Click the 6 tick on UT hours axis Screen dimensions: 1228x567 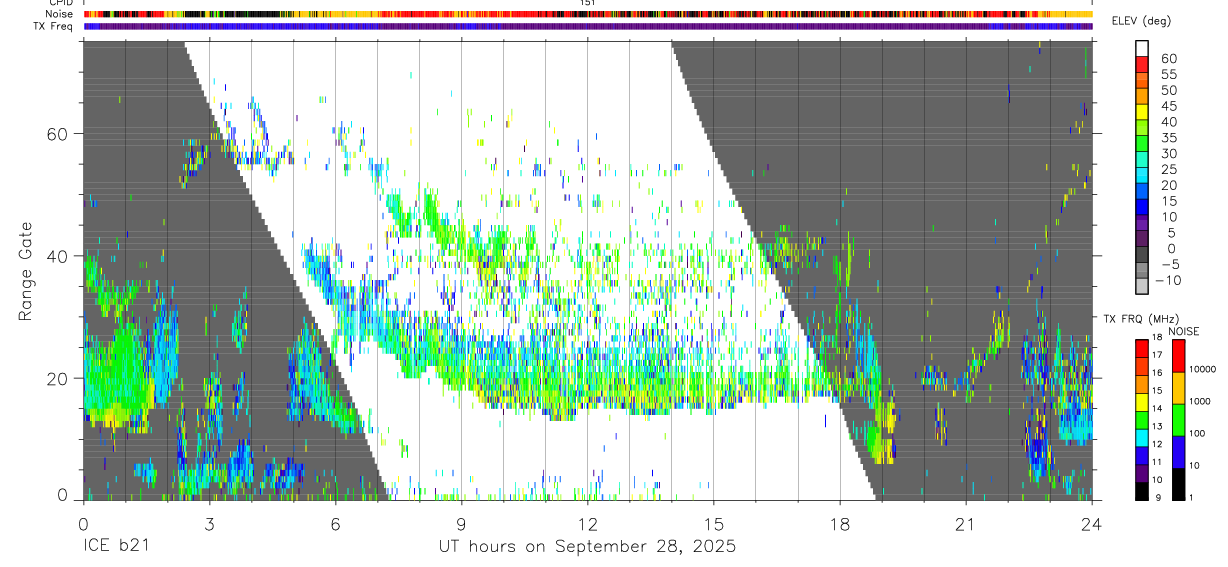[x=335, y=524]
